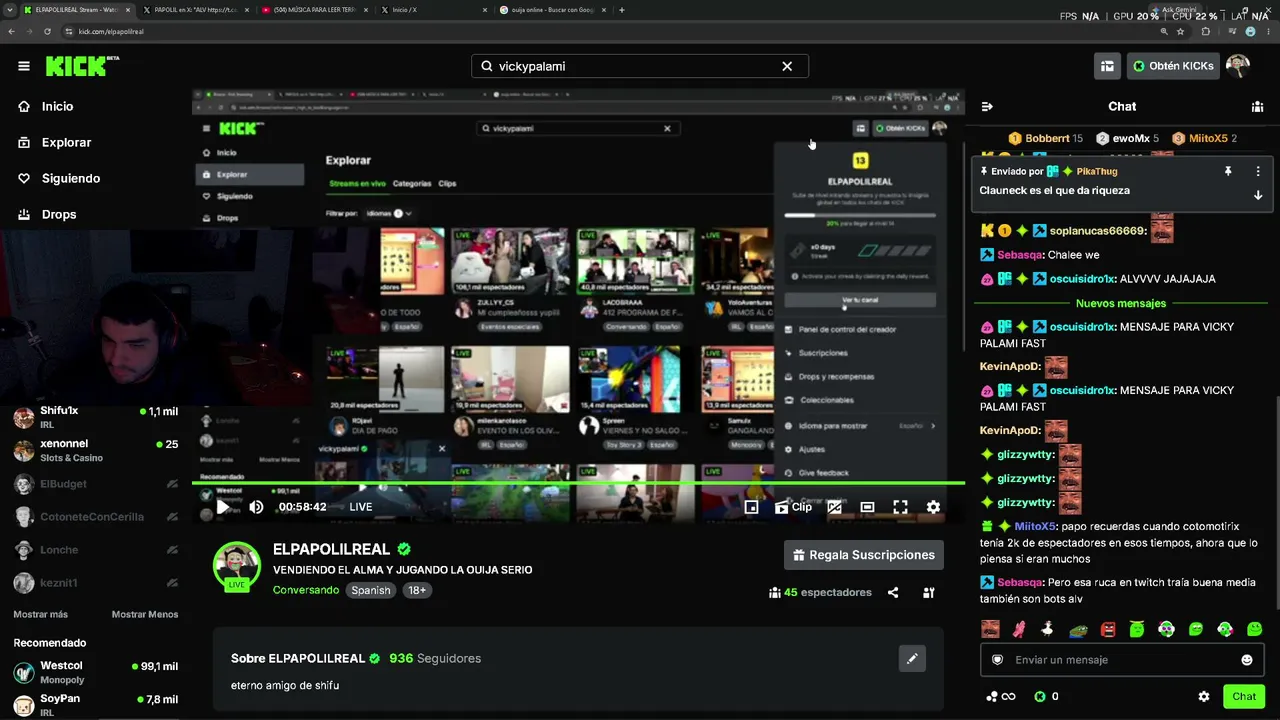1280x720 pixels.
Task: Click Regala Suscripciones button
Action: 865,555
